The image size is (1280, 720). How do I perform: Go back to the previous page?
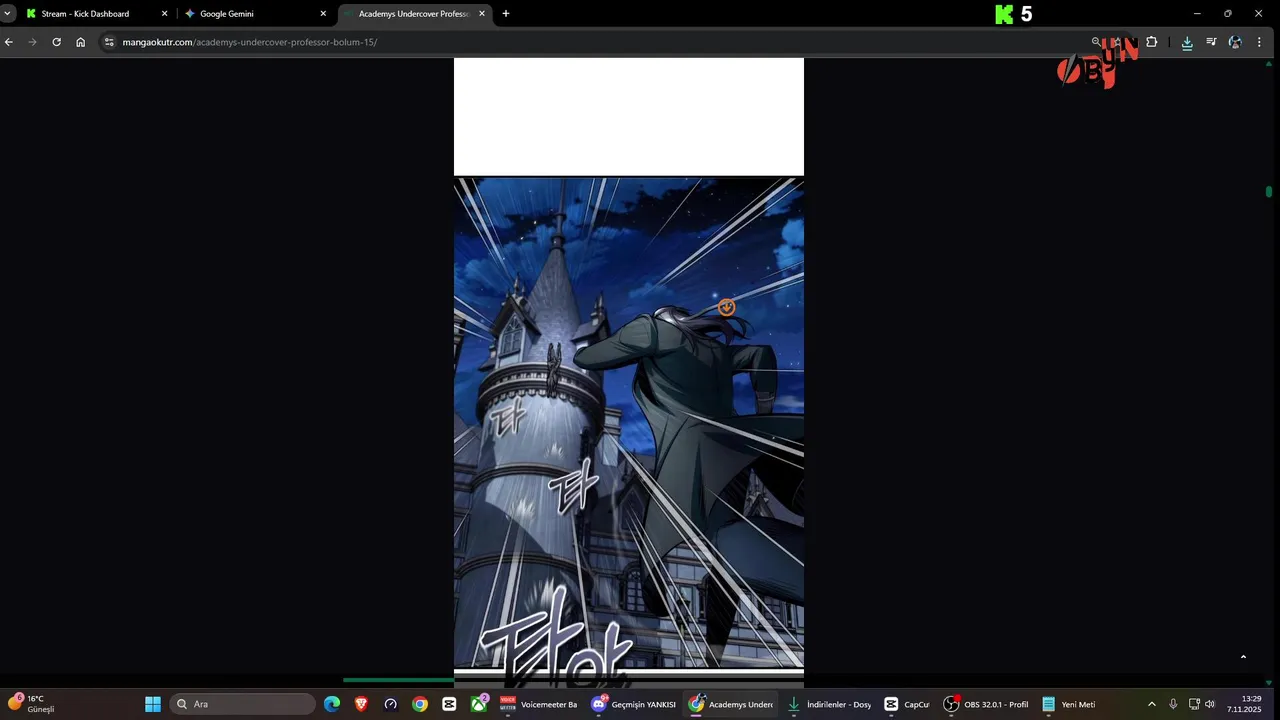pos(9,42)
